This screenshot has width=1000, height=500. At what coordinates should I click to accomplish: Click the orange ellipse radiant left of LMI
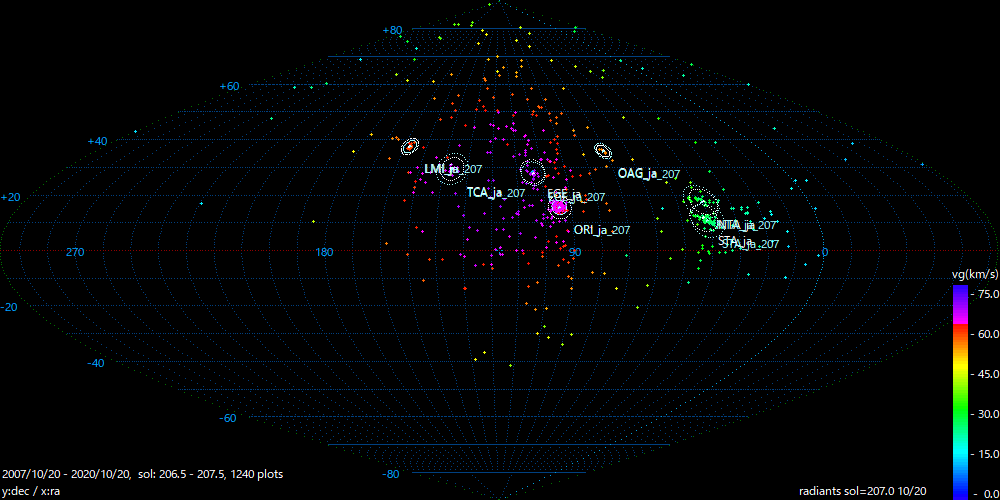(409, 147)
